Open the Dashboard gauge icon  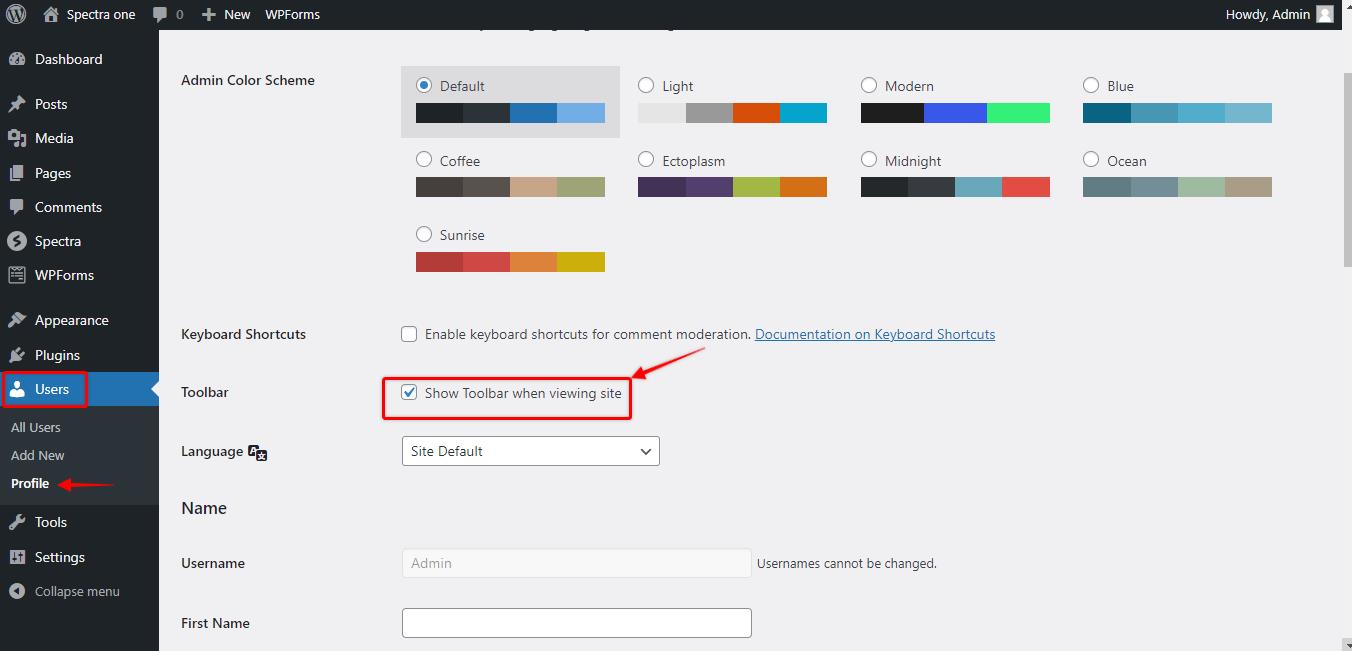pos(17,59)
